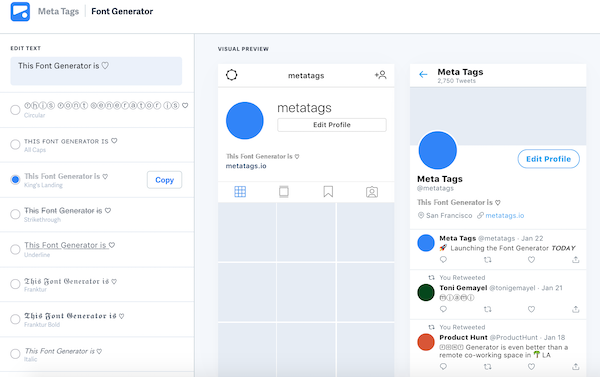Image resolution: width=600 pixels, height=377 pixels.
Task: Click the Meta Tags tweet blue avatar
Action: pyautogui.click(x=426, y=243)
